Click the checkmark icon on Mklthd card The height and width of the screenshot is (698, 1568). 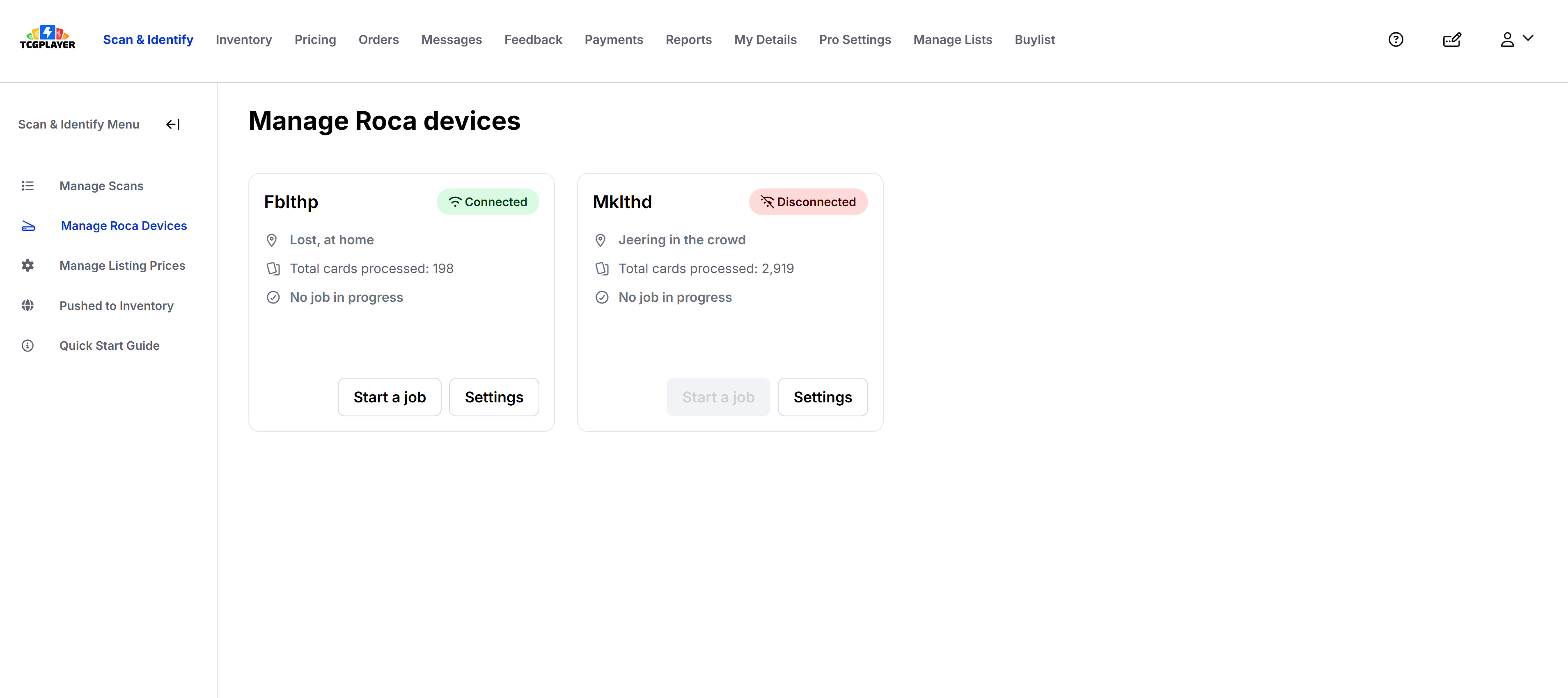[x=602, y=297]
